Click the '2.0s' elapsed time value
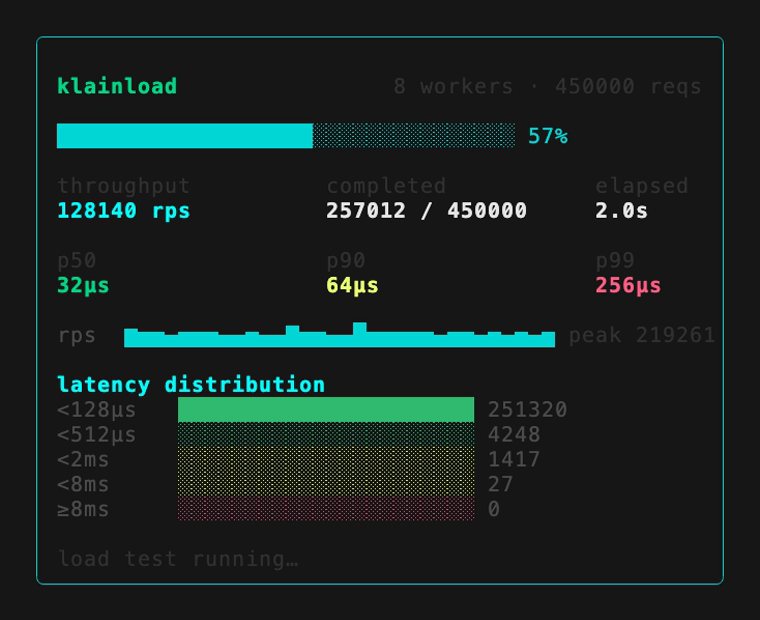 [x=621, y=210]
